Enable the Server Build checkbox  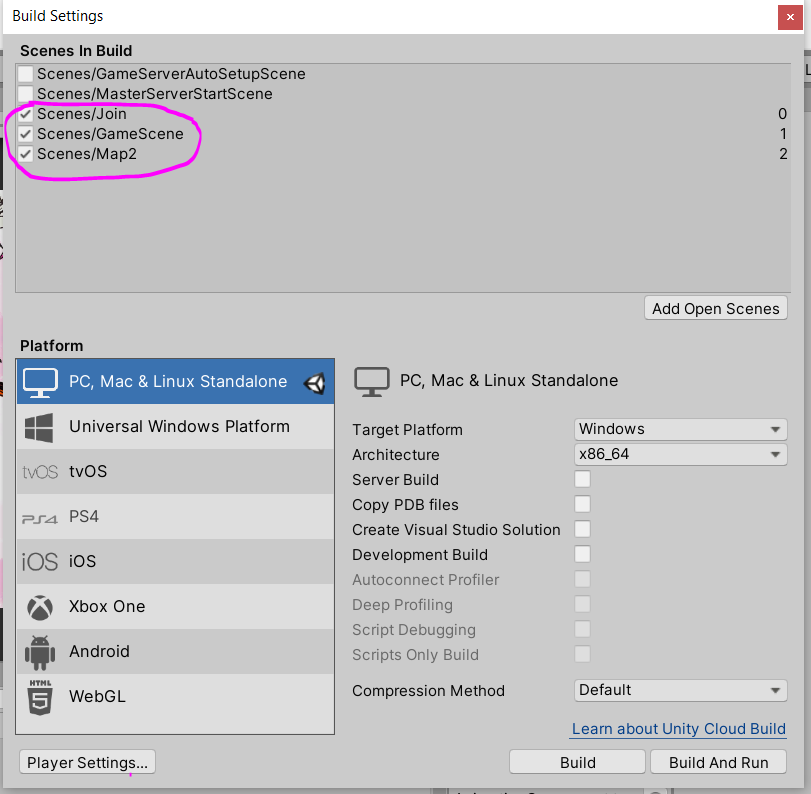(582, 479)
